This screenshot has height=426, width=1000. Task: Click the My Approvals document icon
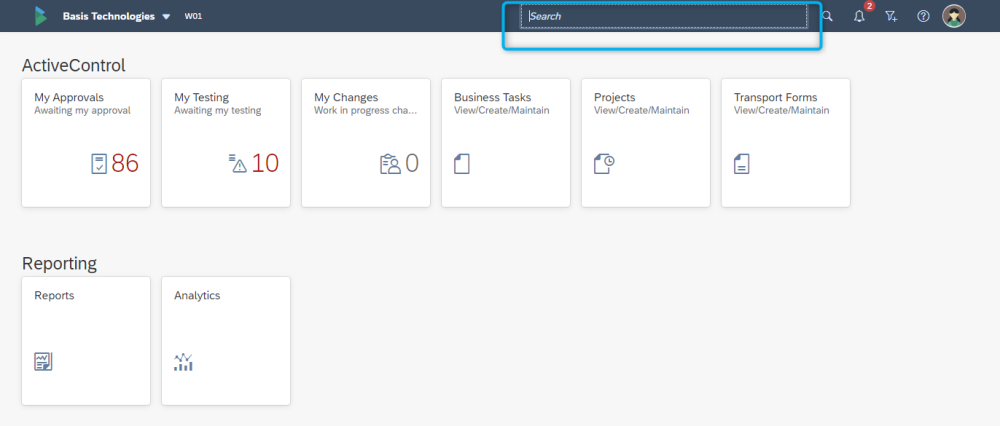coord(98,164)
